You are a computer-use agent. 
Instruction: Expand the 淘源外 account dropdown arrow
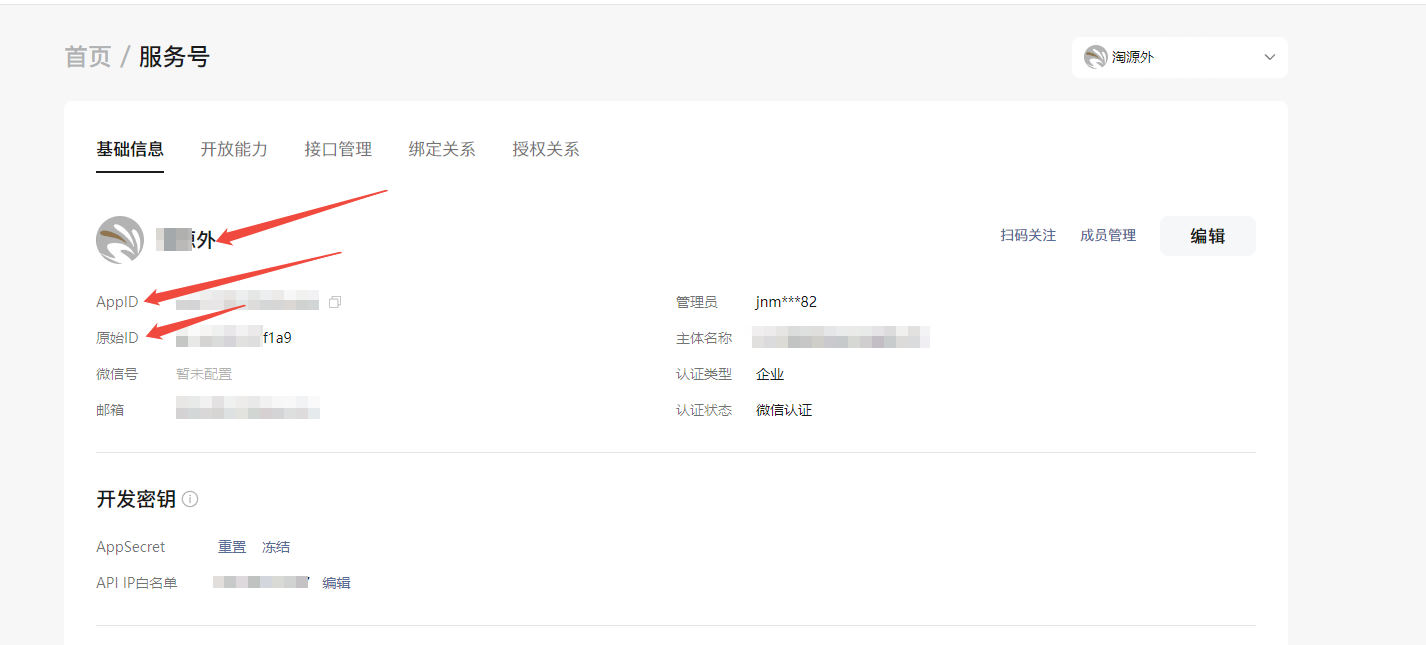point(1270,57)
